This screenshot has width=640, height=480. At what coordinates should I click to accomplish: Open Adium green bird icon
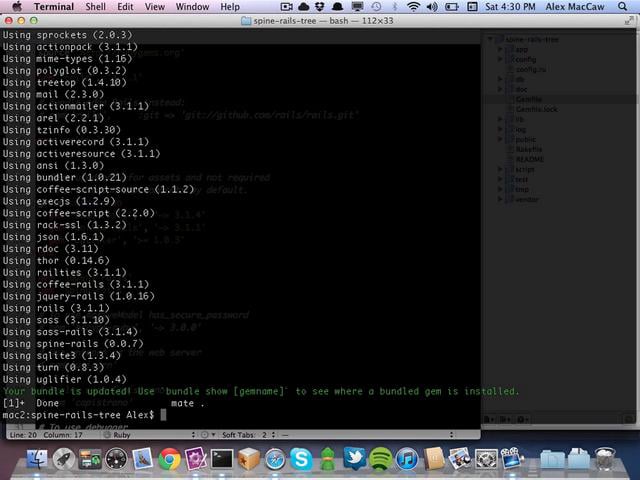327,459
